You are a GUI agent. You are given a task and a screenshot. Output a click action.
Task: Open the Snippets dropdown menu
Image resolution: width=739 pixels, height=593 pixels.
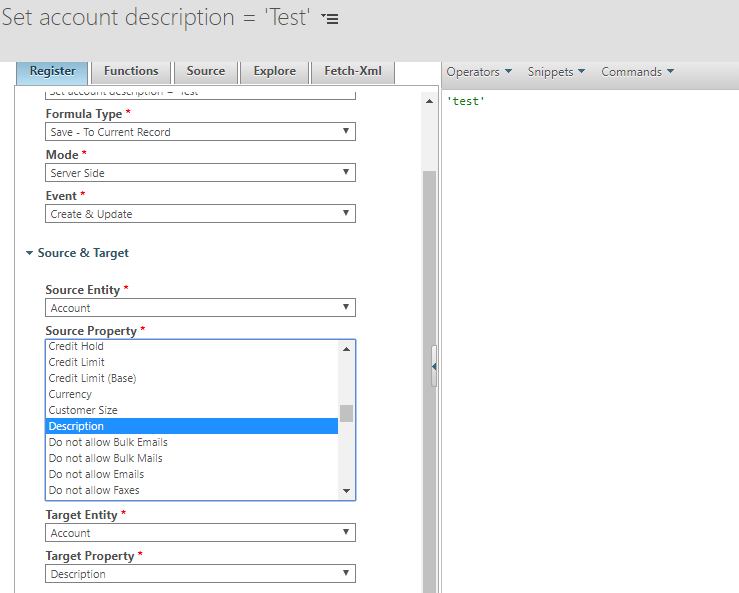pos(556,72)
